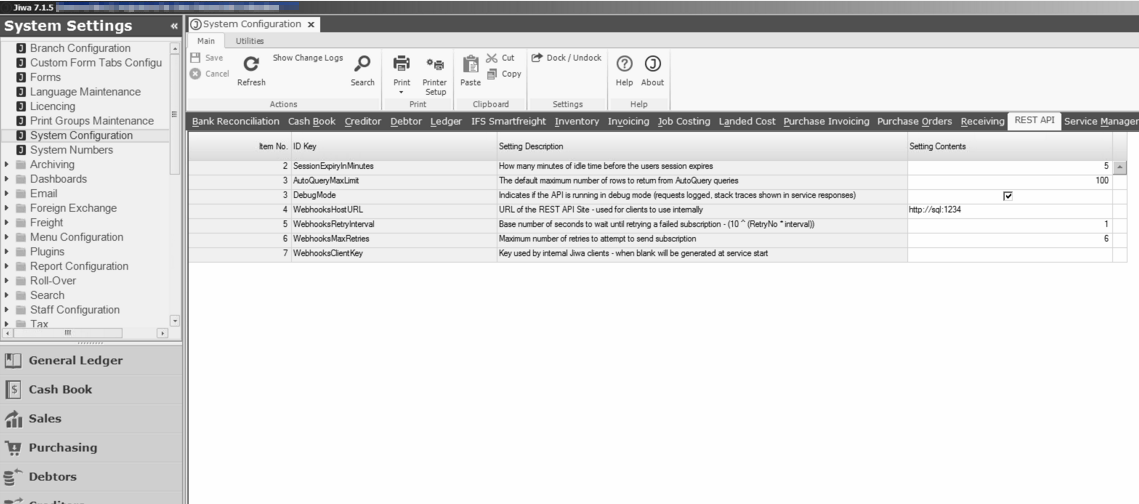This screenshot has width=1139, height=504.
Task: Select System Numbers in the tree
Action: click(x=66, y=150)
